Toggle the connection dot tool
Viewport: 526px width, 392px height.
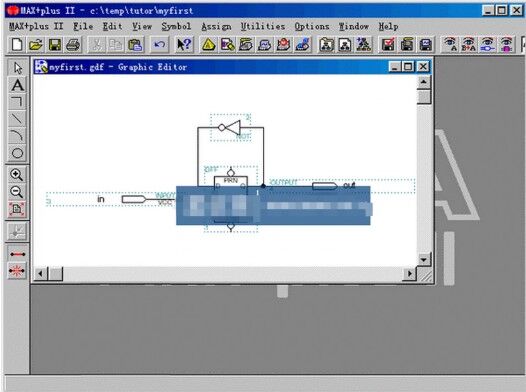pos(17,232)
